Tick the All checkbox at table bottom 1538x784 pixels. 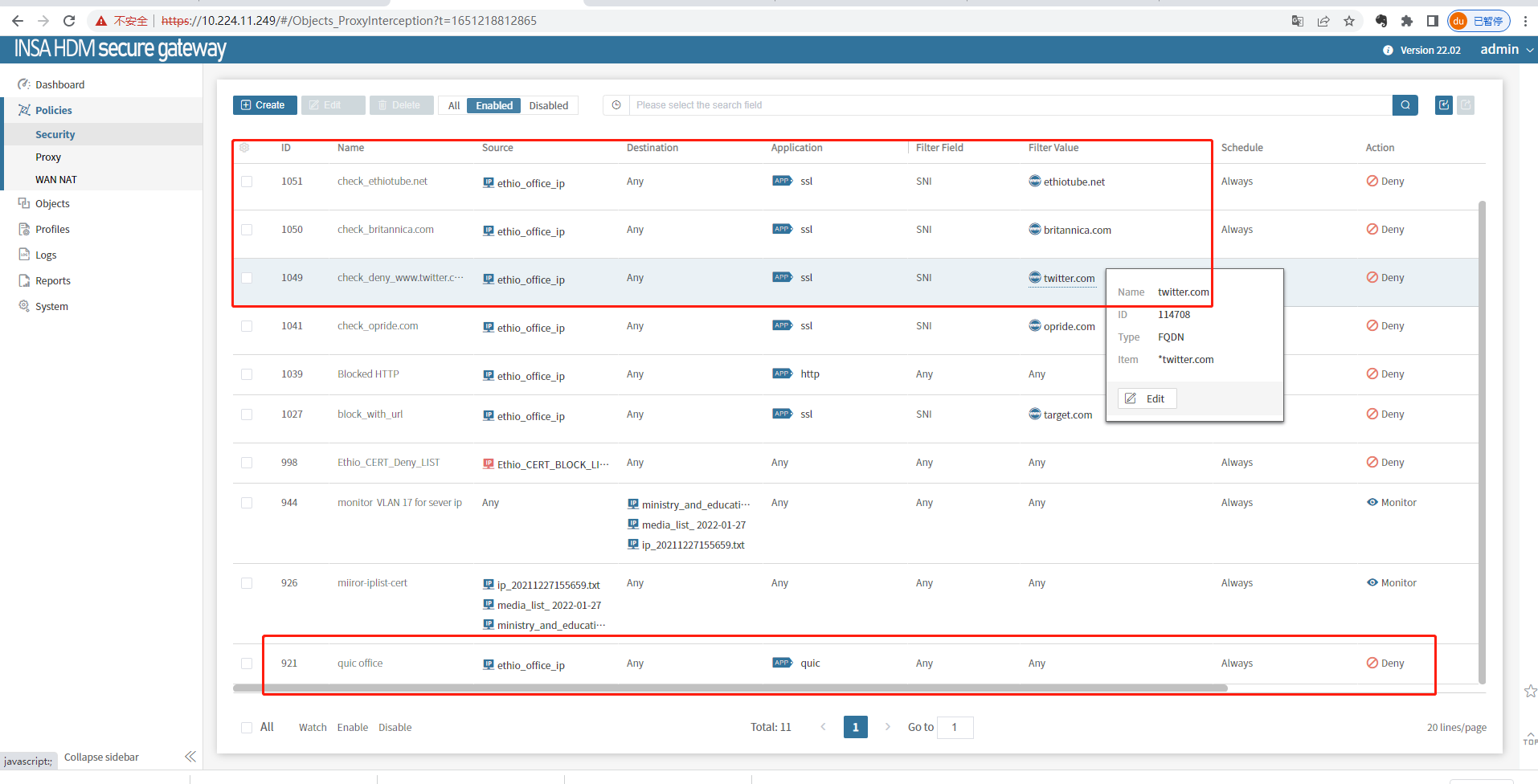pos(247,728)
